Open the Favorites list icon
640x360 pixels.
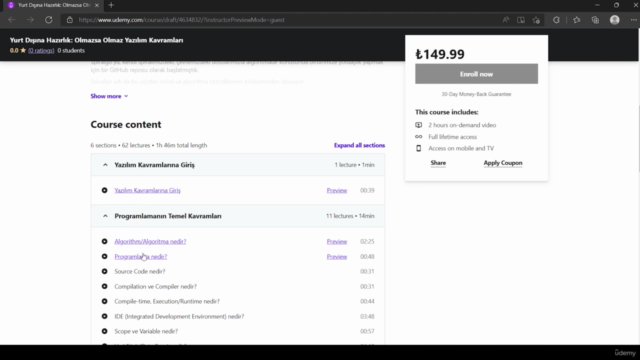[576, 20]
